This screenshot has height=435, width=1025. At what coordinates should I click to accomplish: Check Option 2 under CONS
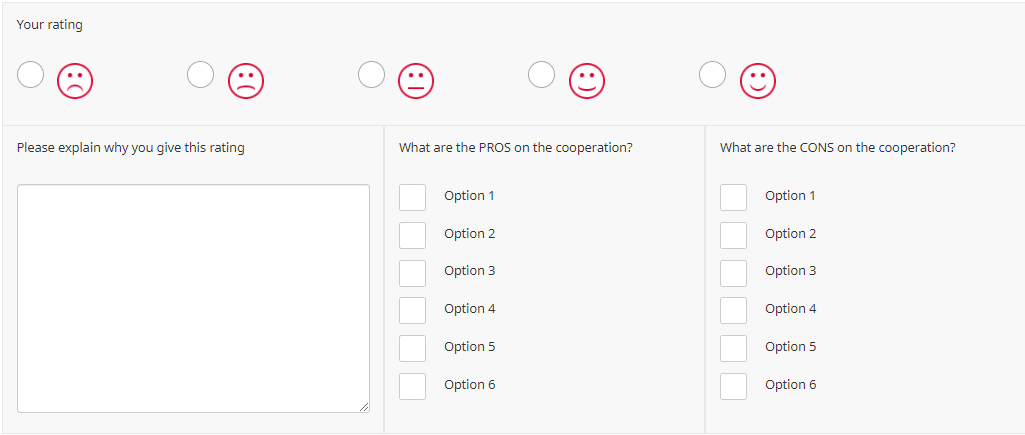[733, 235]
